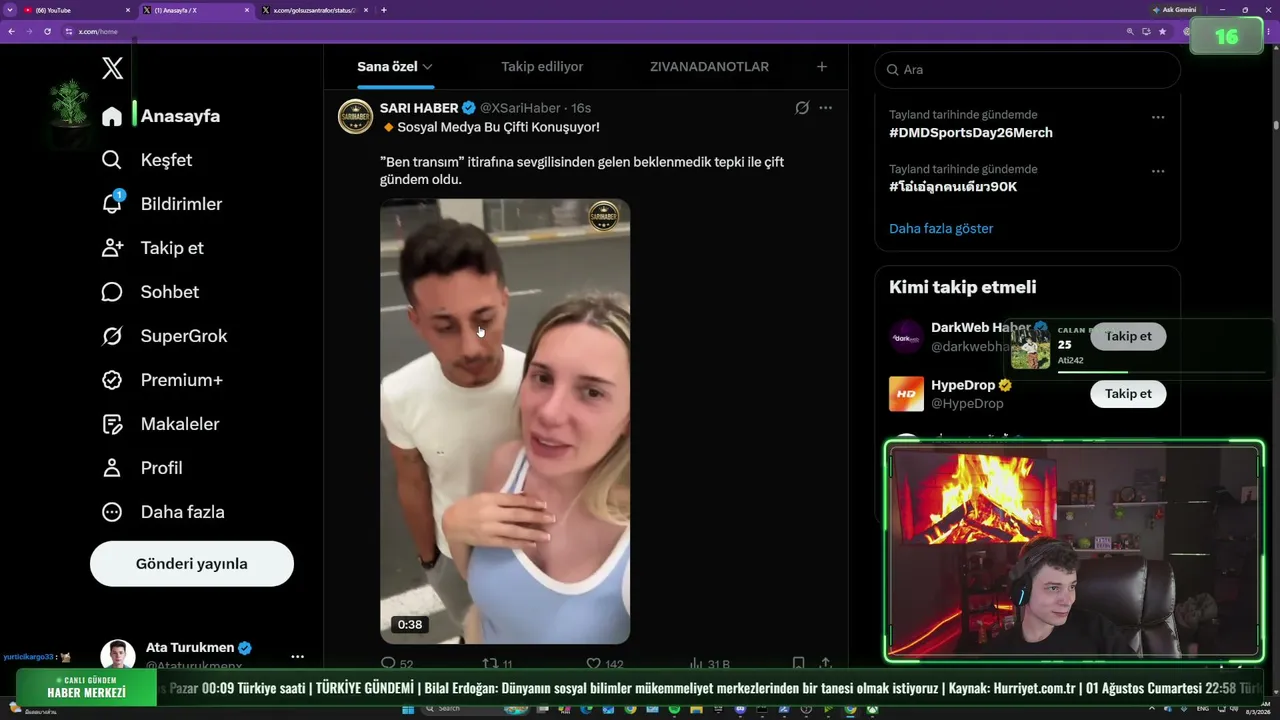This screenshot has height=720, width=1280.
Task: Open Spotify from the taskbar
Action: [674, 709]
